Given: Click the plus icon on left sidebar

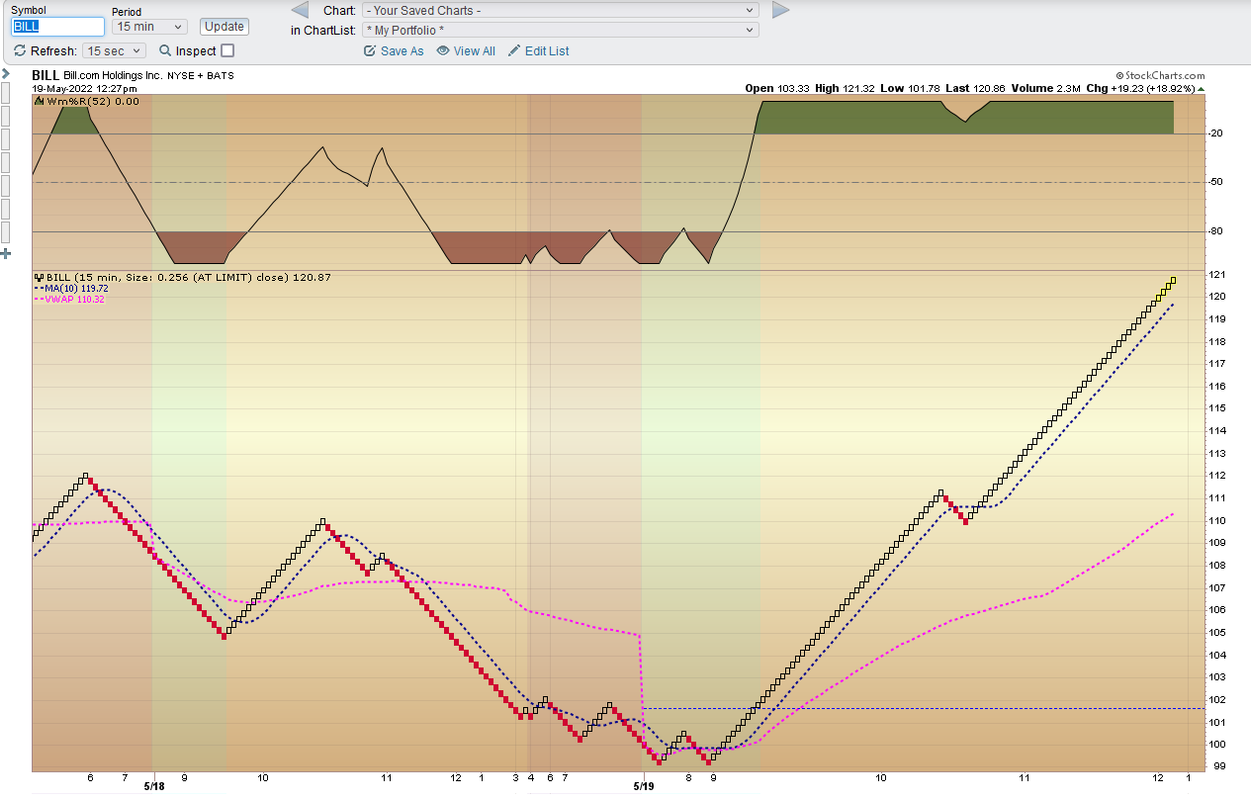Looking at the screenshot, I should point(5,253).
